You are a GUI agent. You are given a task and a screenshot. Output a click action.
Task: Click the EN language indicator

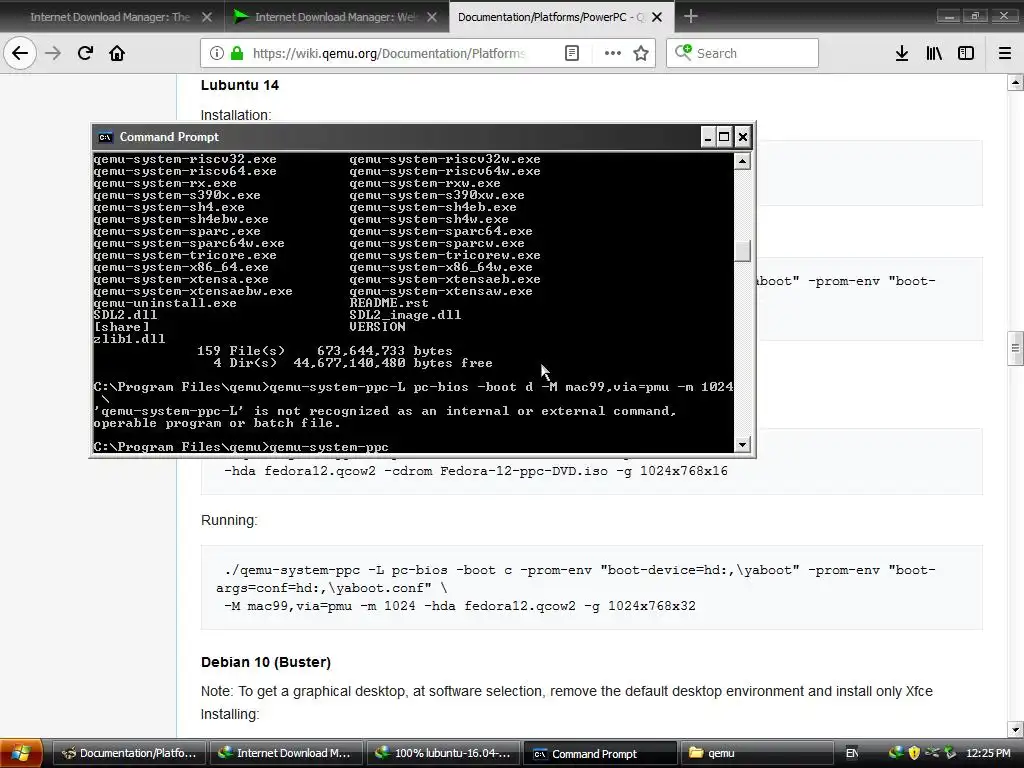[852, 753]
